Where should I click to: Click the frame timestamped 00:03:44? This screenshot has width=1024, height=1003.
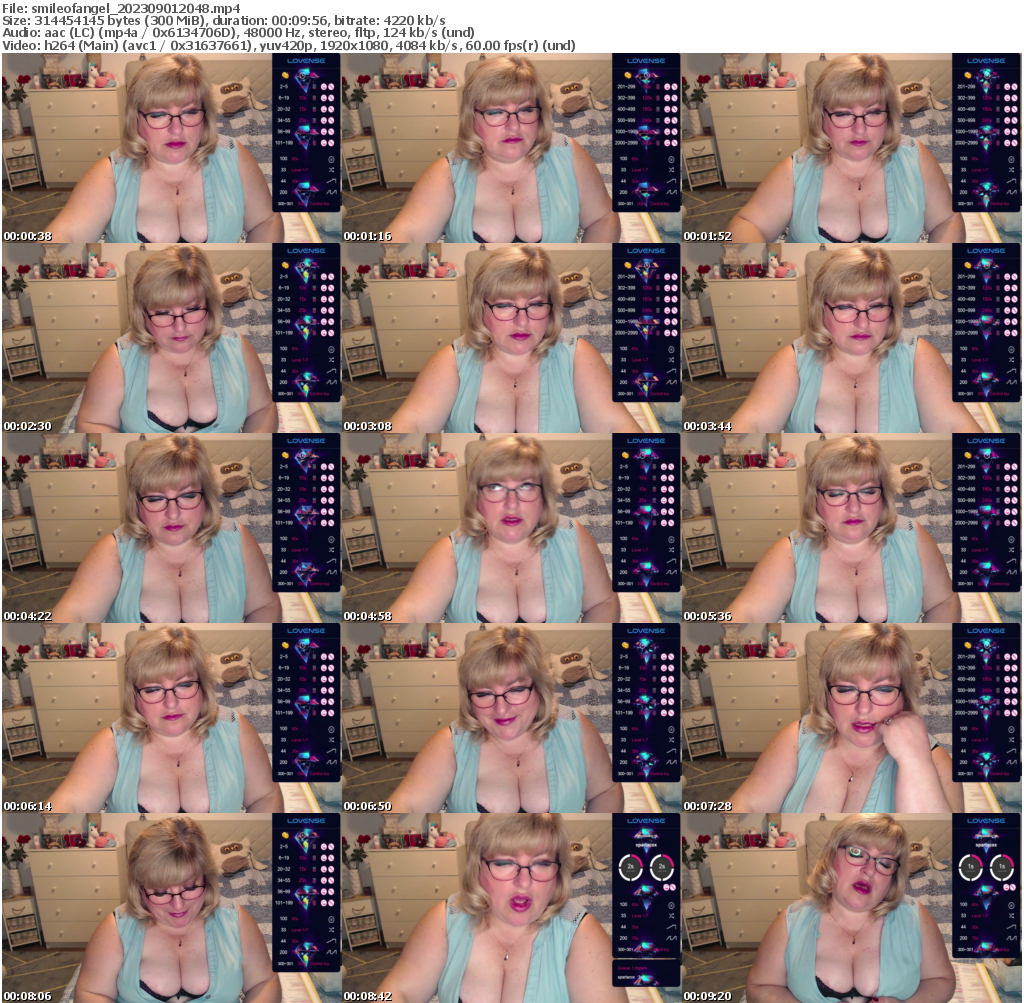(x=852, y=338)
